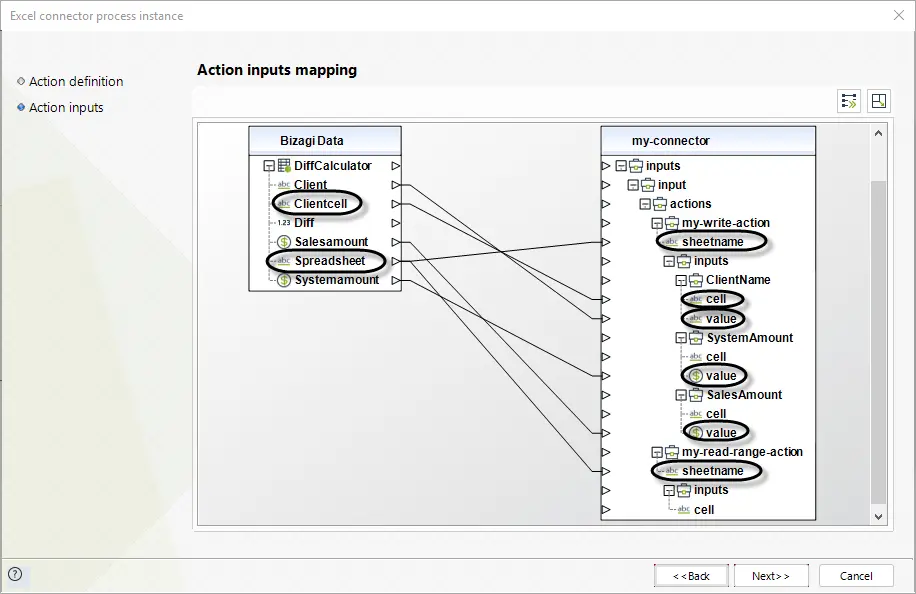916x594 pixels.
Task: Collapse the input node under inputs
Action: click(633, 185)
